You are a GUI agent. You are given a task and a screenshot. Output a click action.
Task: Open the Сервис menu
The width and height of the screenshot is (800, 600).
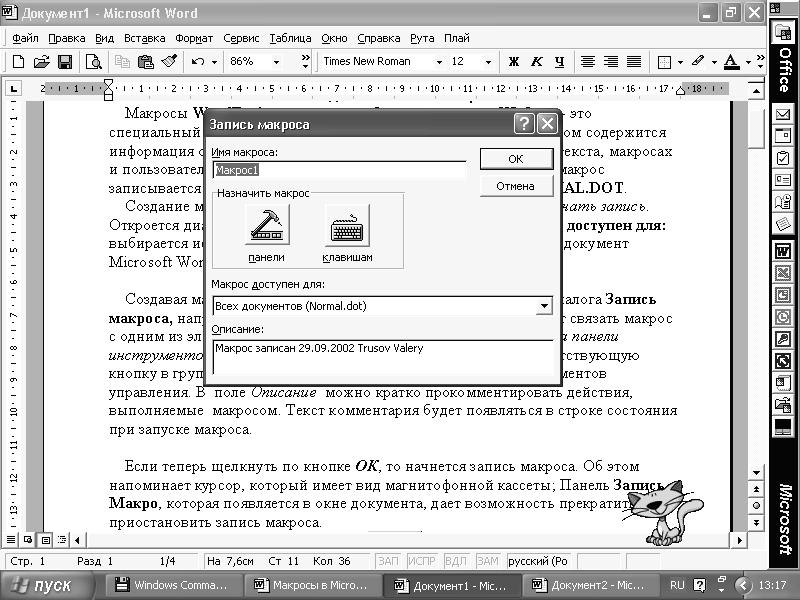click(x=241, y=38)
